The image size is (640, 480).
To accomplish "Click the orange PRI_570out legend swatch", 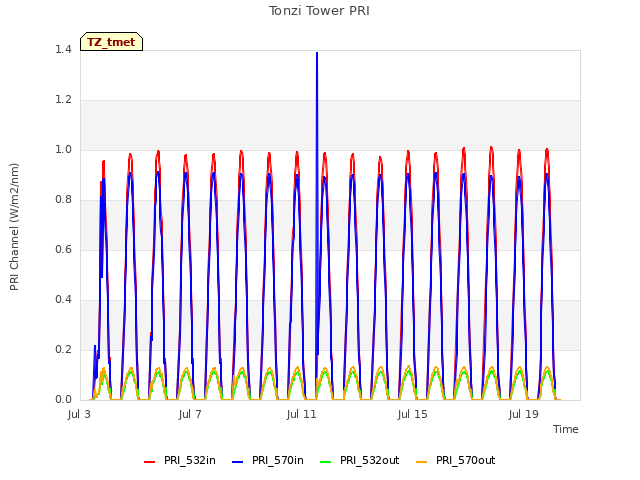I will pyautogui.click(x=422, y=462).
